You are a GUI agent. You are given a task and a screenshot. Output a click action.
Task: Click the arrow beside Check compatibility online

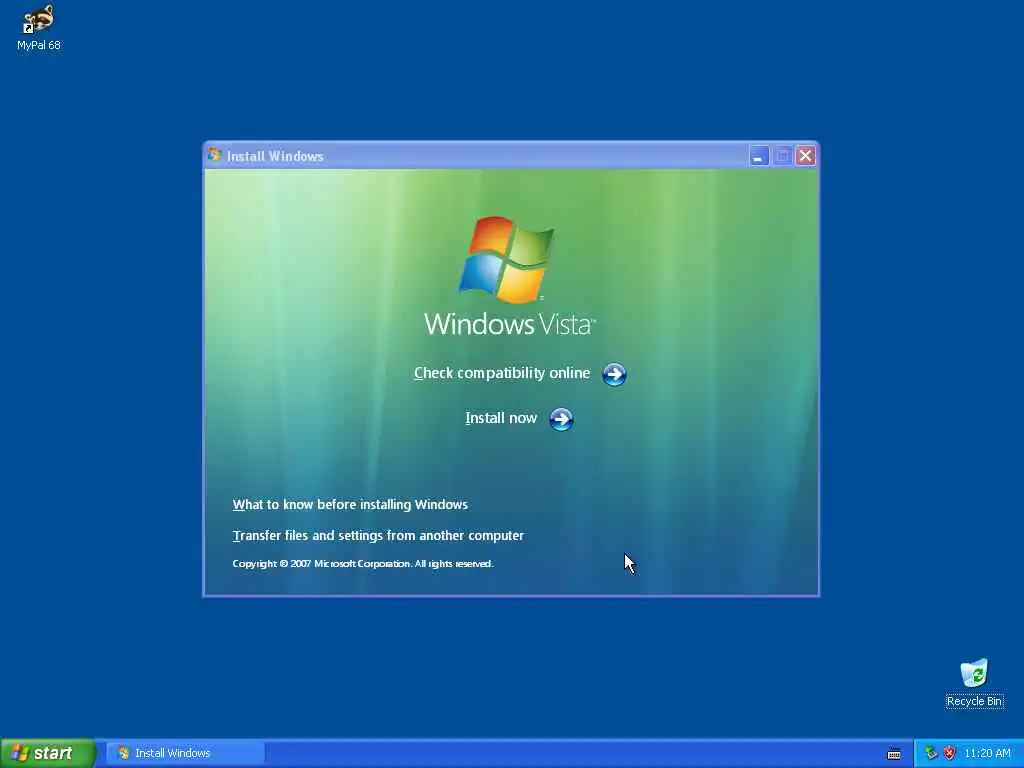(614, 374)
